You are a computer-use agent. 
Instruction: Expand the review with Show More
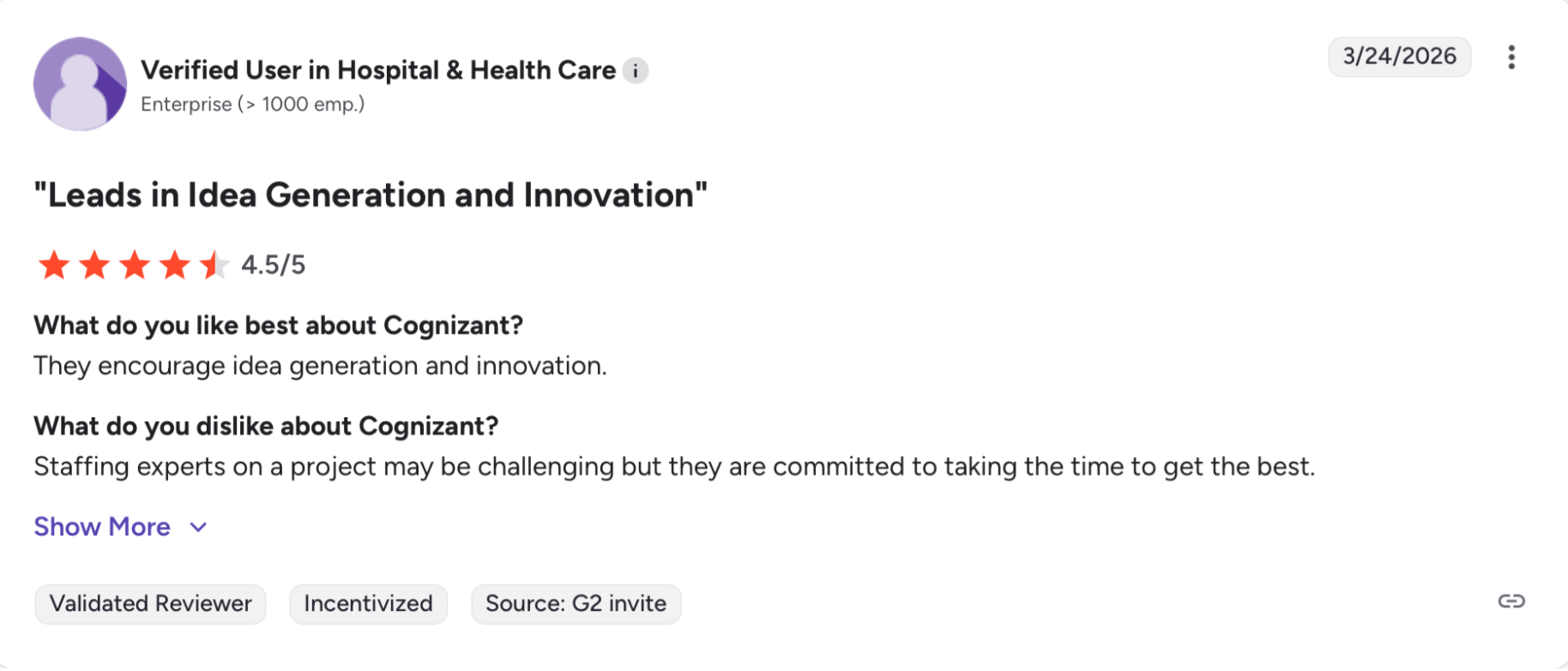(102, 527)
